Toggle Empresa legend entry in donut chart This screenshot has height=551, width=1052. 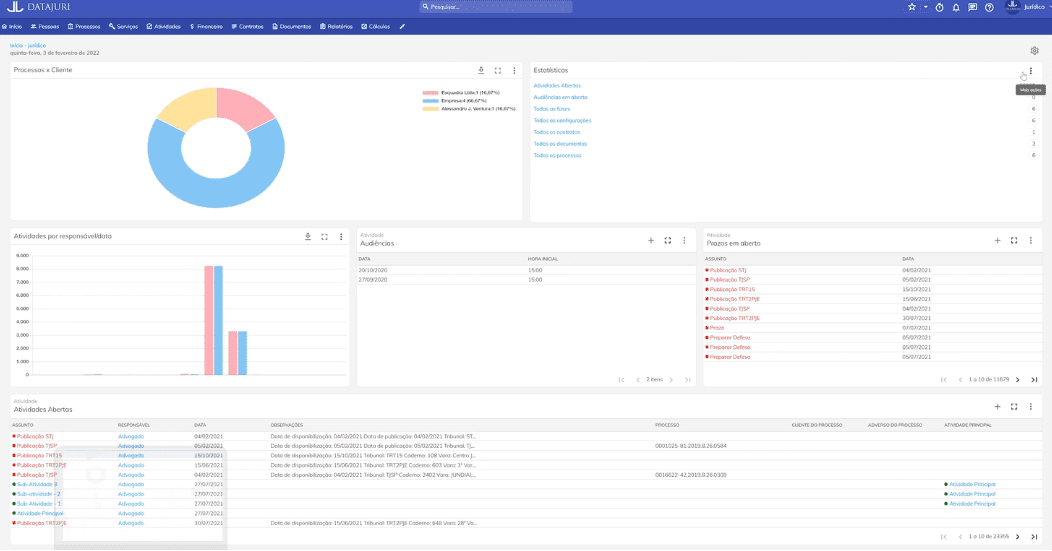pyautogui.click(x=462, y=101)
